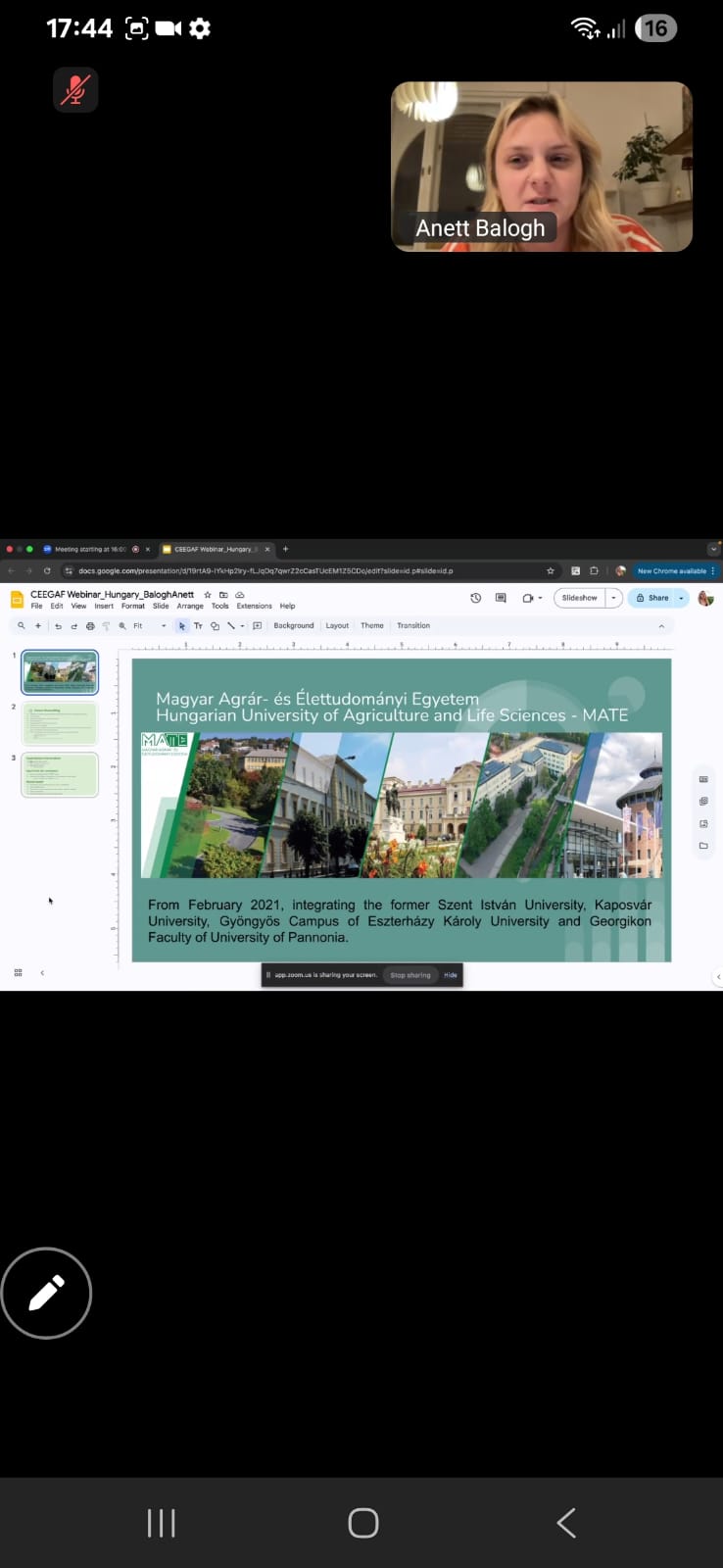Open grid view icon below slide thumbnails
The height and width of the screenshot is (1568, 723).
point(18,973)
